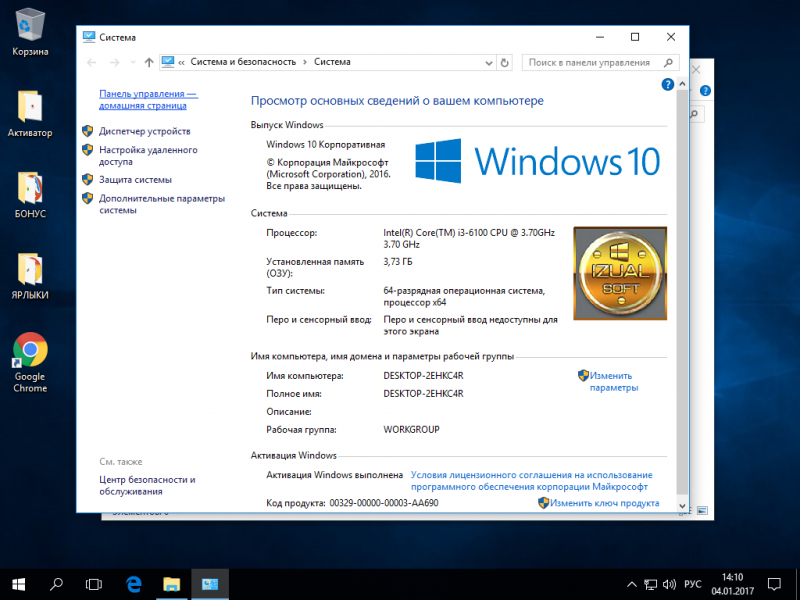
Task: Open Action Center notifications icon
Action: [x=774, y=585]
